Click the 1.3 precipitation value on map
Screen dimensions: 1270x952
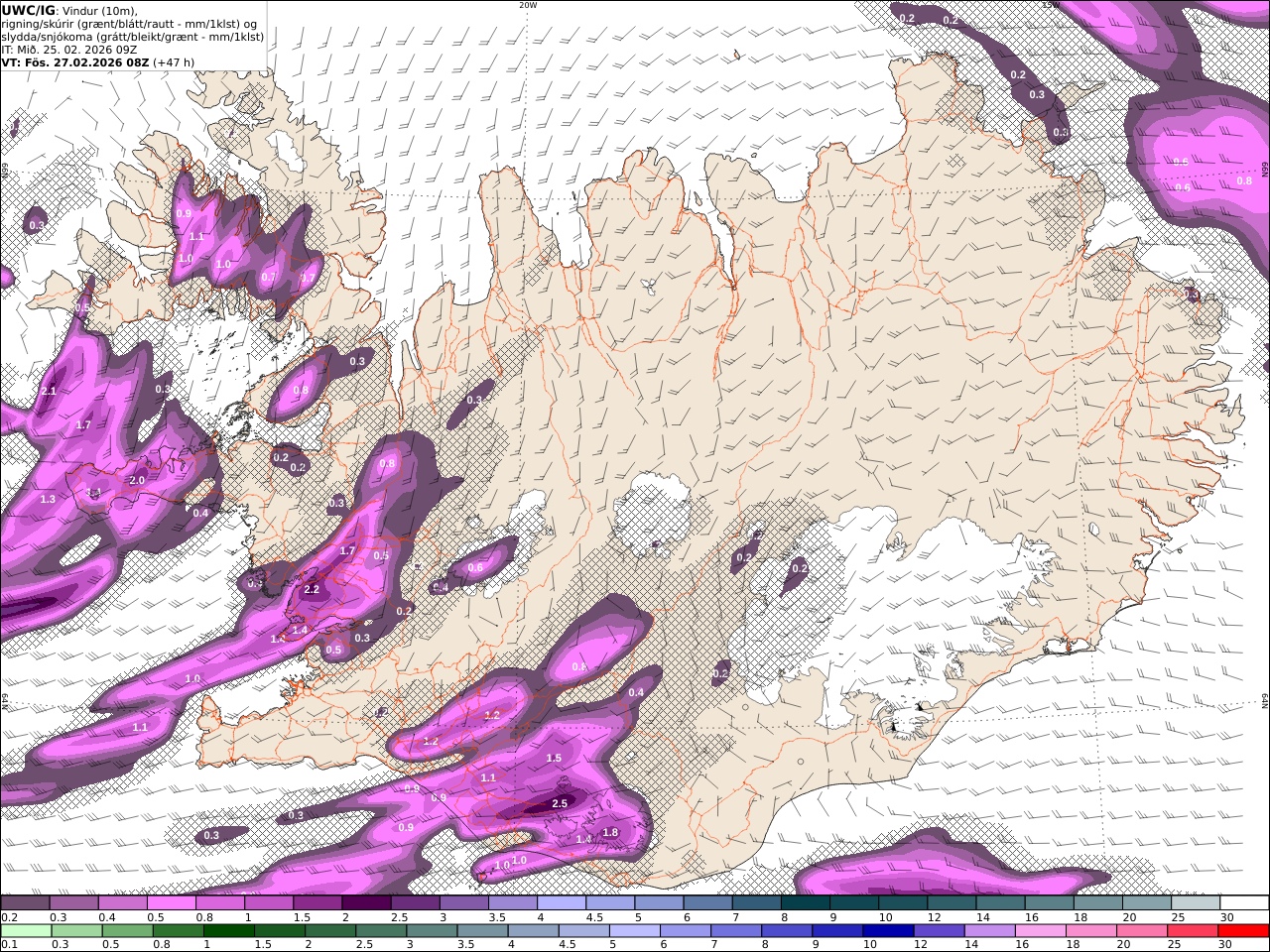(48, 499)
